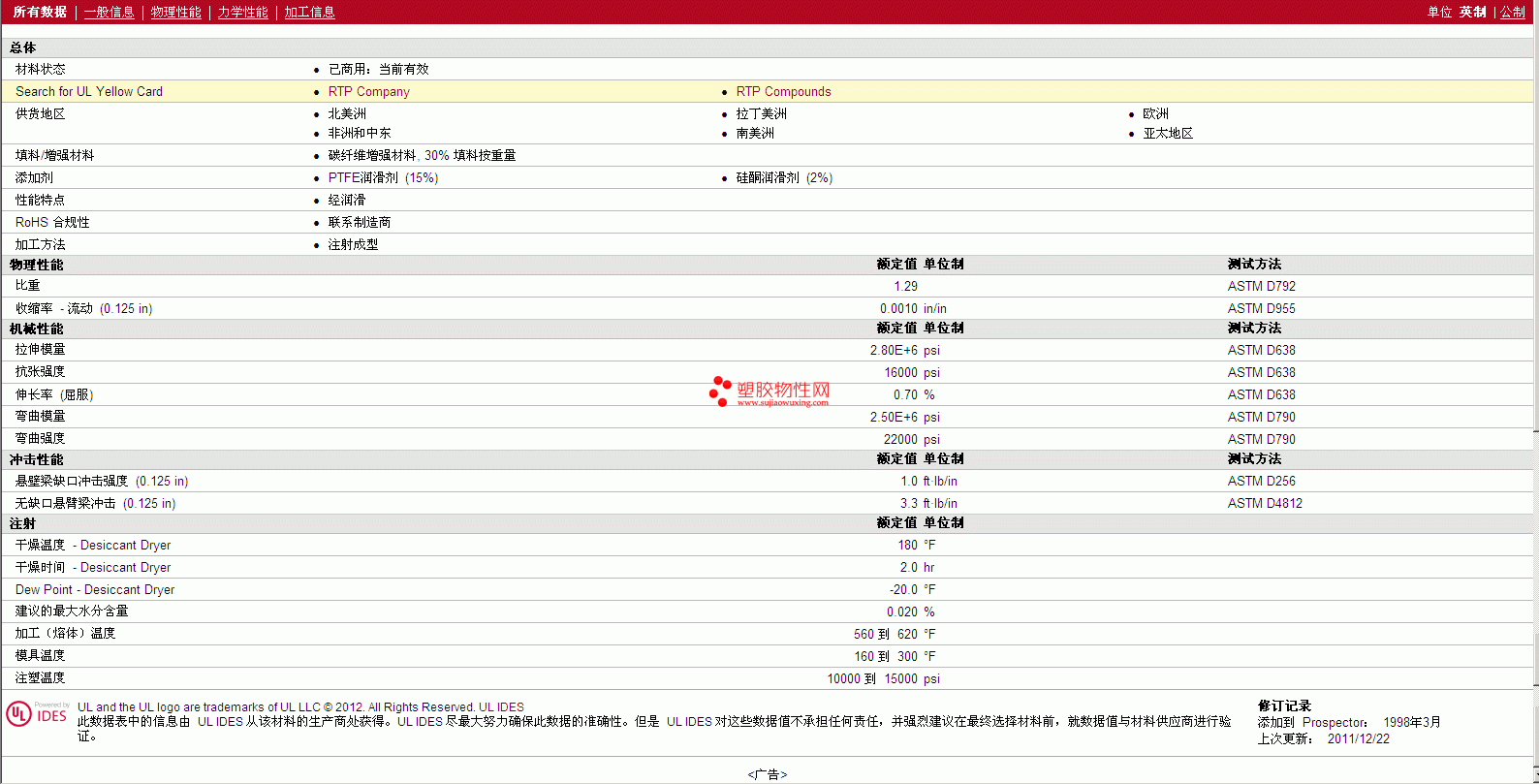Switch units to 公制

point(1513,12)
